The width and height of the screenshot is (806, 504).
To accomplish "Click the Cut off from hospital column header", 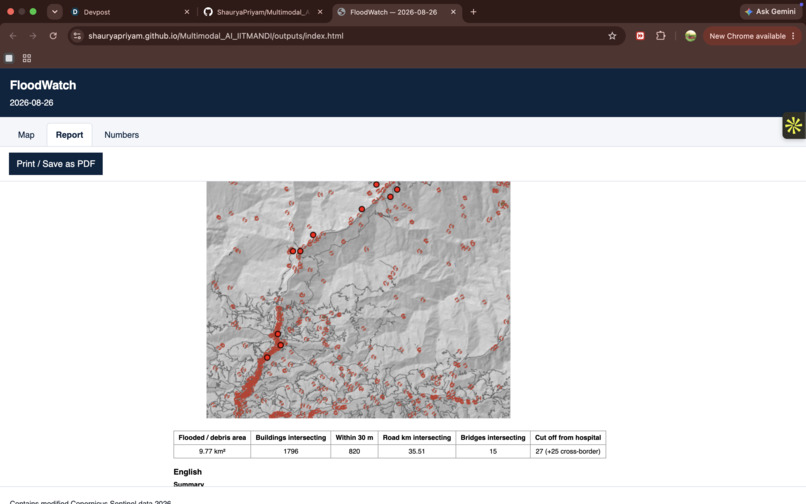I will 568,438.
